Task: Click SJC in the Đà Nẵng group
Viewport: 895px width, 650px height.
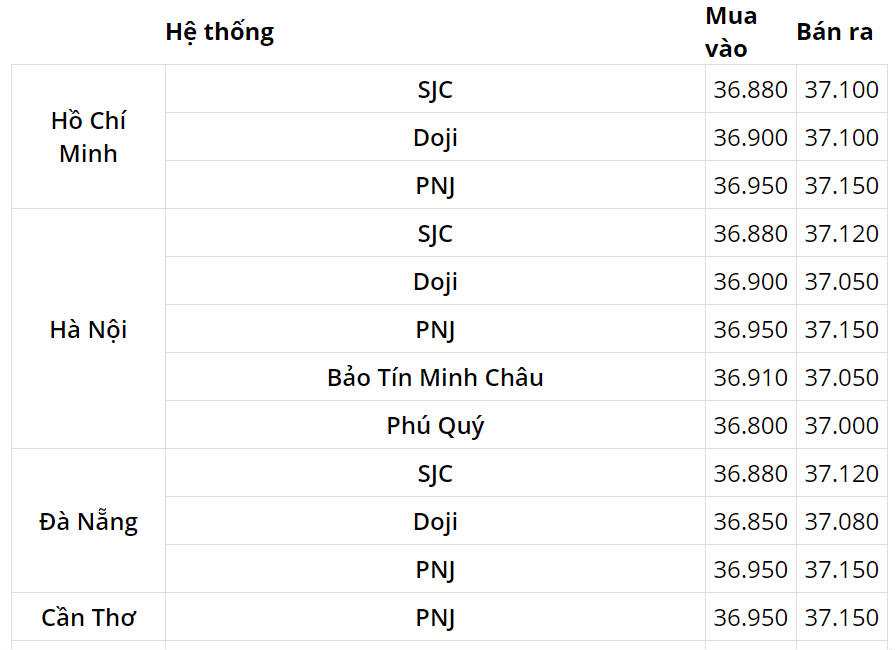Action: click(x=435, y=473)
